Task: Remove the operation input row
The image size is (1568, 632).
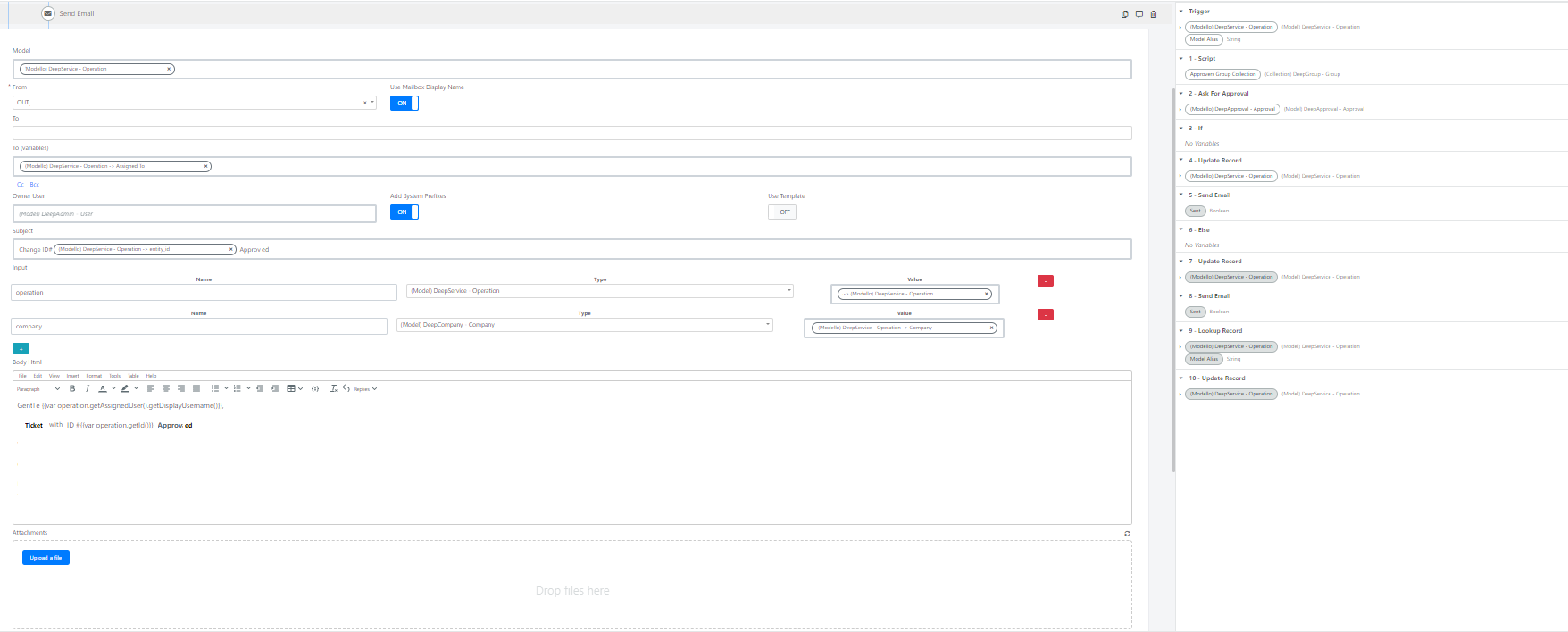Action: (1046, 281)
